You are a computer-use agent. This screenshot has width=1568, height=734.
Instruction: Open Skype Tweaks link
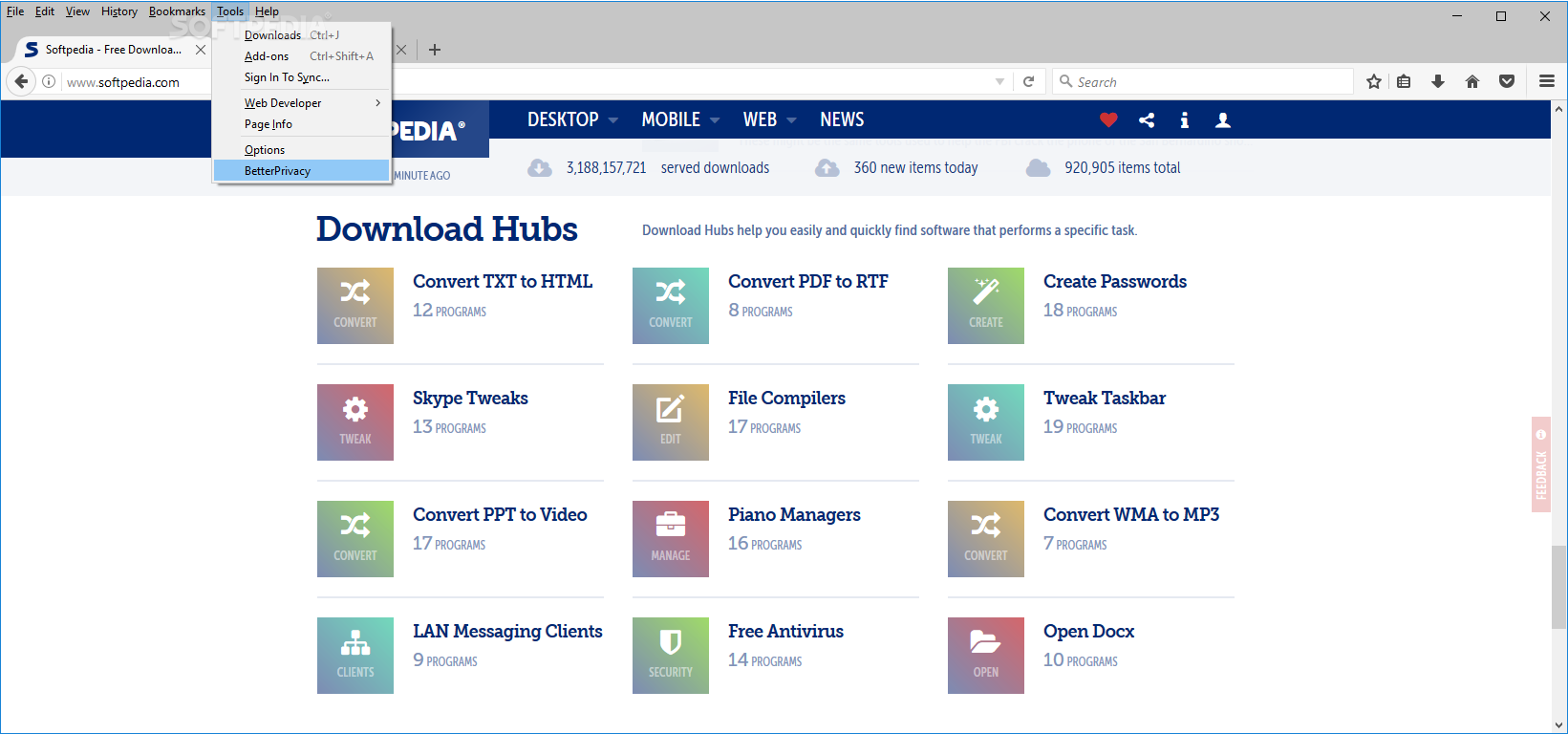470,399
